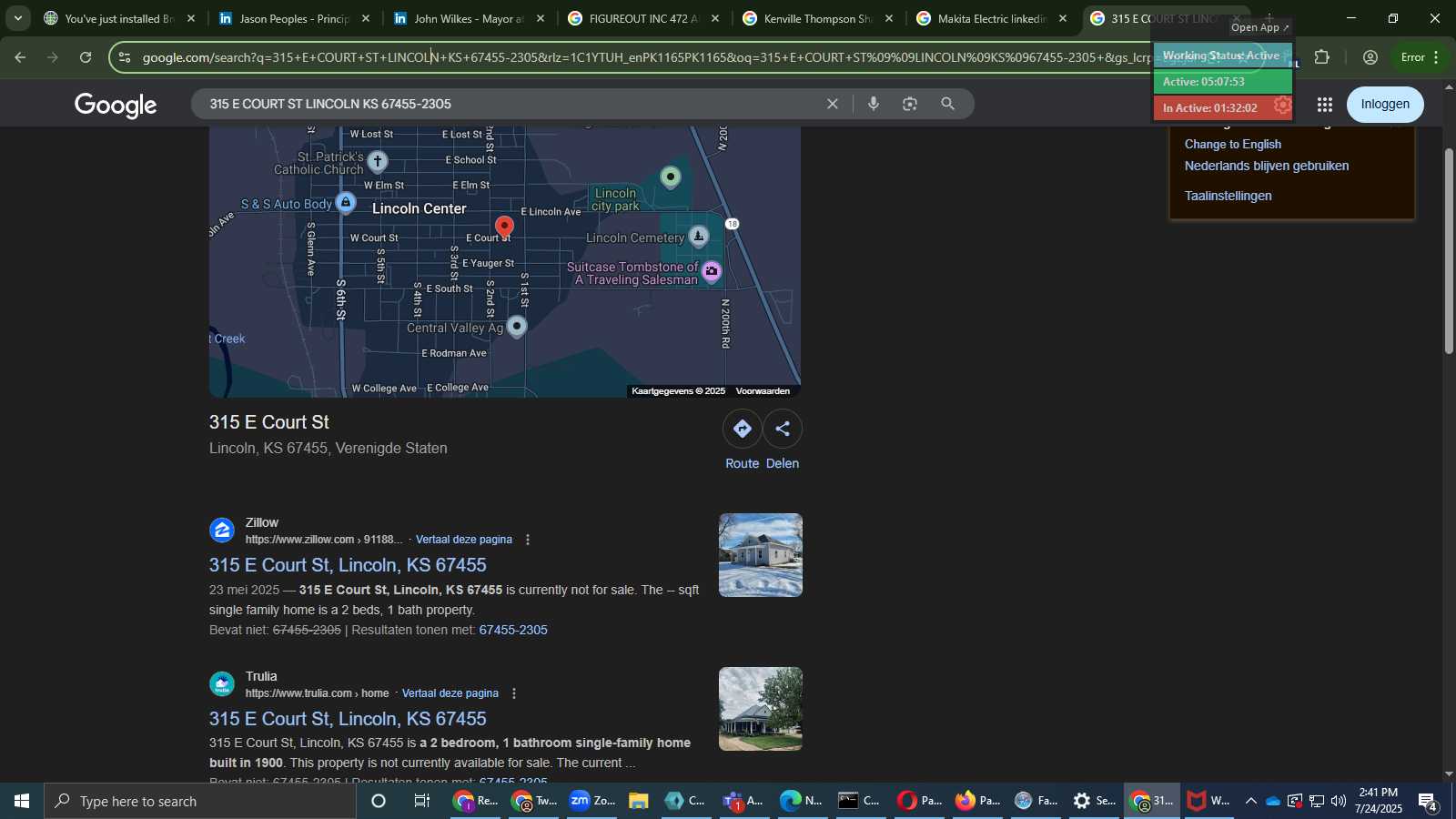Click Vertaal deze pagina for Zillow
This screenshot has width=1456, height=819.
tap(464, 540)
